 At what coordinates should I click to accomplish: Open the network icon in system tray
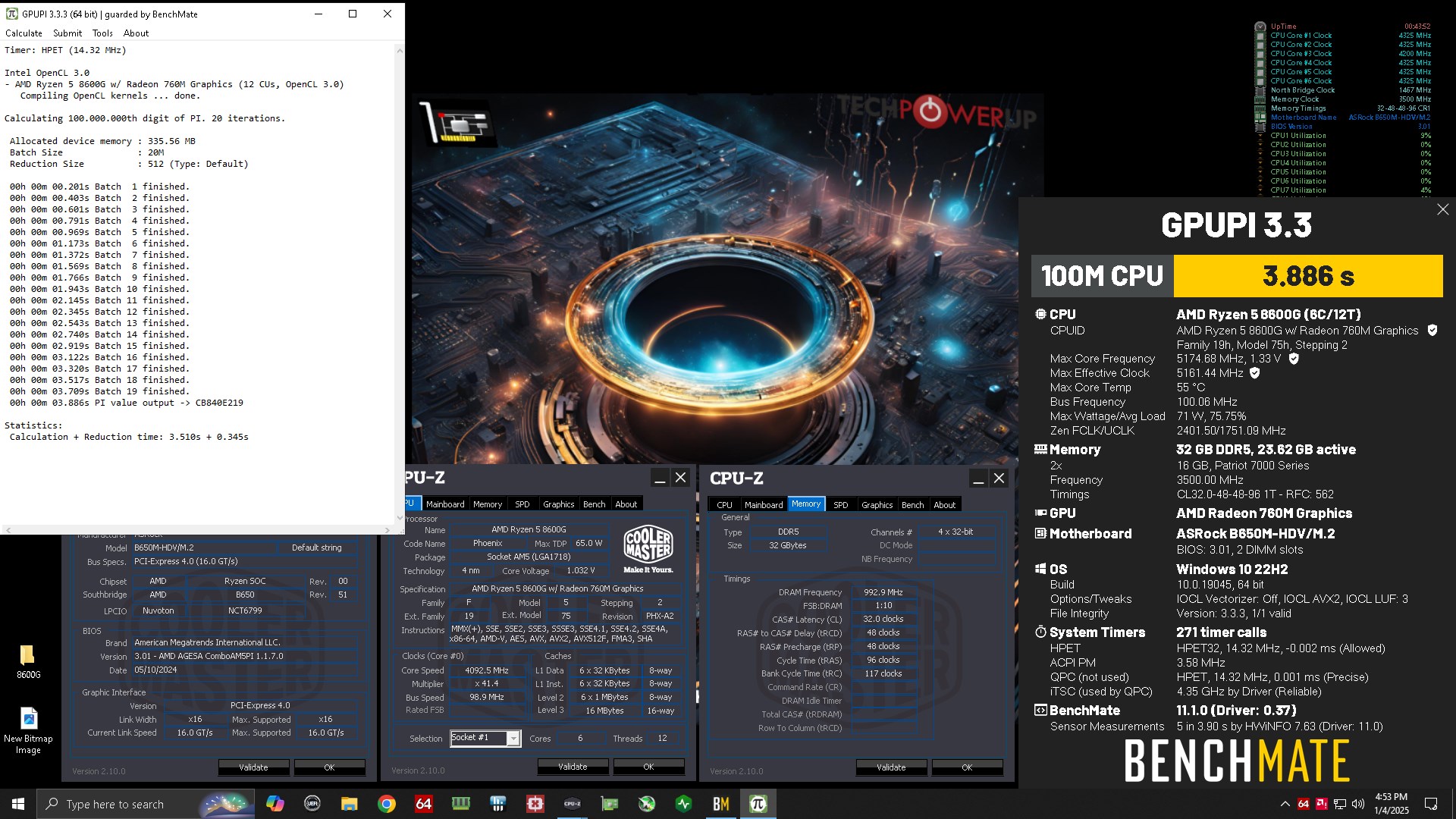[x=1339, y=804]
